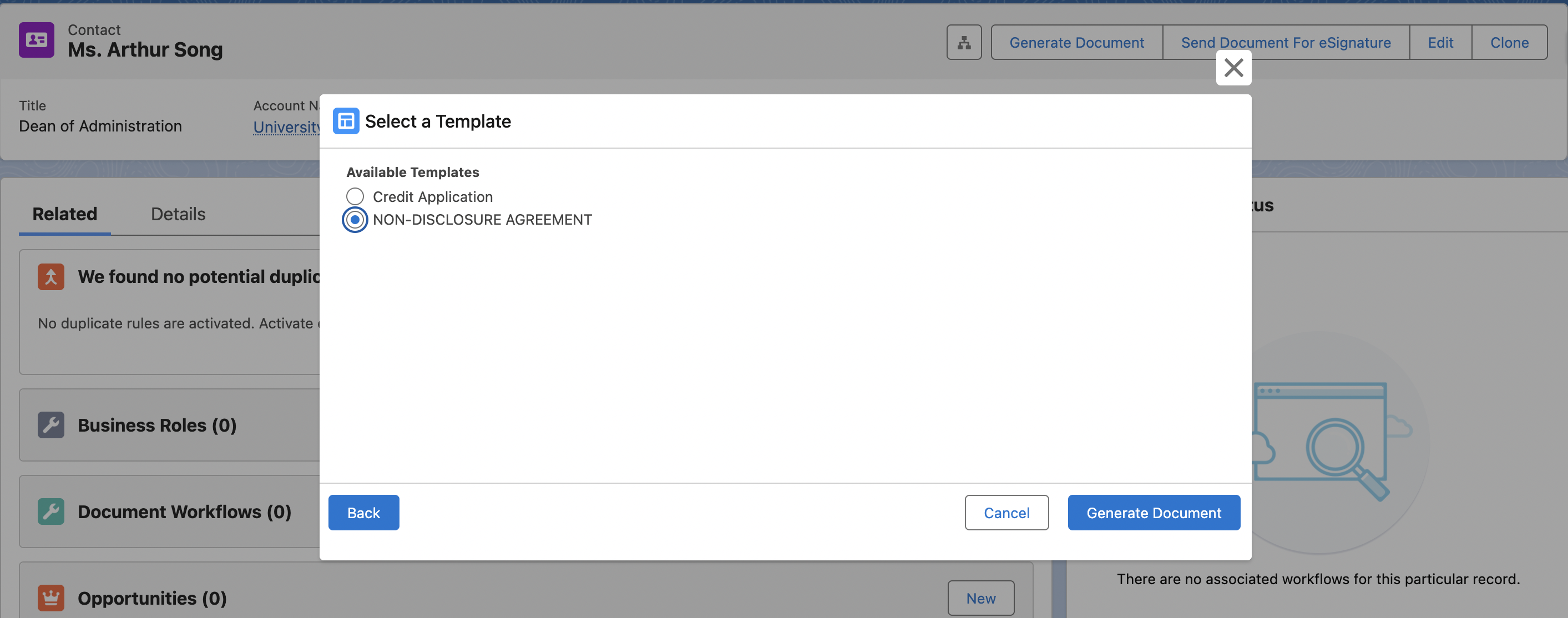Click the Edit button in header
The width and height of the screenshot is (1568, 618).
[x=1440, y=43]
